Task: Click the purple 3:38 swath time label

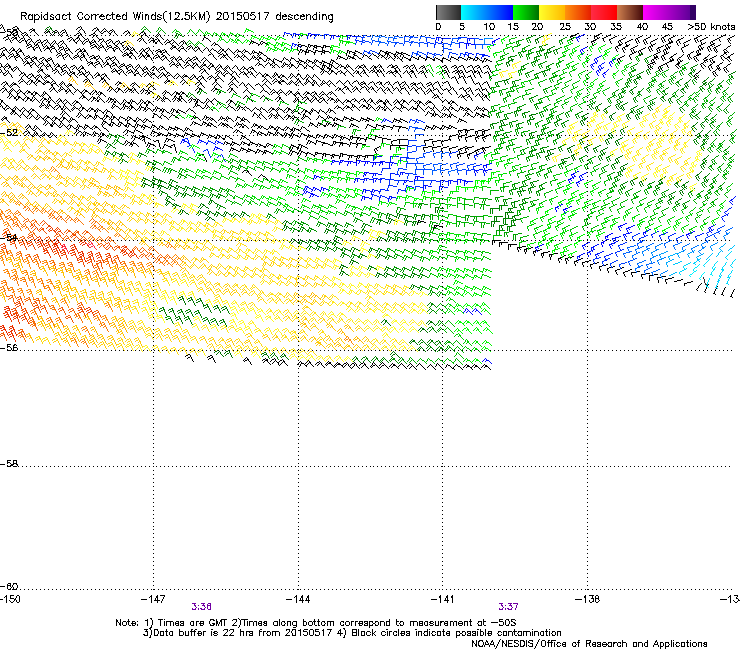Action: tap(202, 607)
